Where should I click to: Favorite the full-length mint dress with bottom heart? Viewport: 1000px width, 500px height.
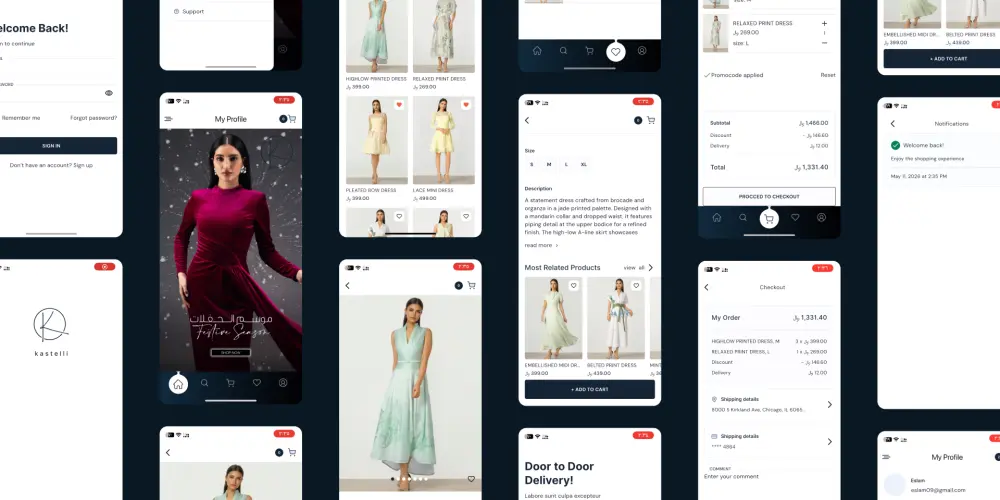471,479
